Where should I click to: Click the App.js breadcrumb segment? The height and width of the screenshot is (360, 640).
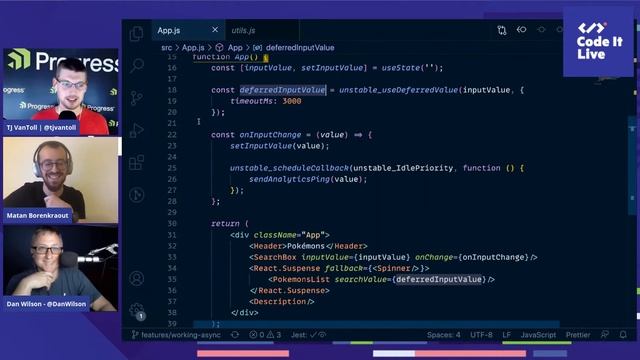click(193, 48)
